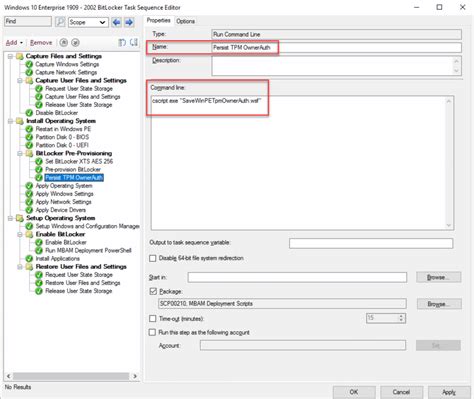474x399 pixels.
Task: Click the Apply button
Action: (449, 392)
